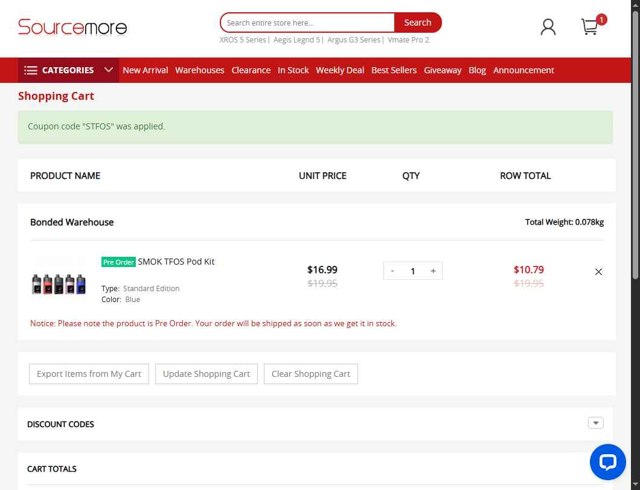Viewport: 640px width, 490px height.
Task: Search suggestion Vmate Pro 2
Action: coord(408,40)
